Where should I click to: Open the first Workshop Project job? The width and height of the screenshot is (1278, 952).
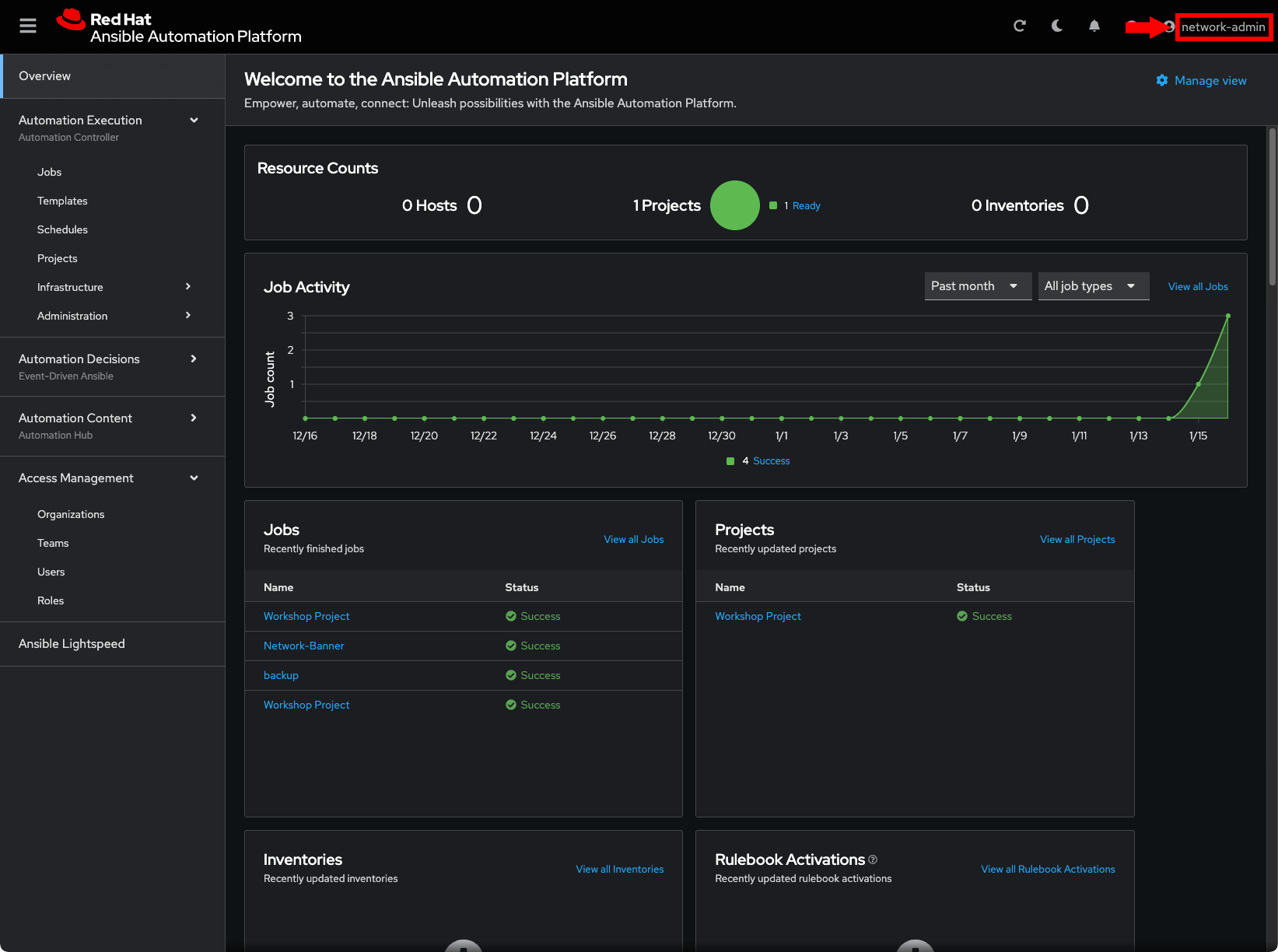point(306,616)
